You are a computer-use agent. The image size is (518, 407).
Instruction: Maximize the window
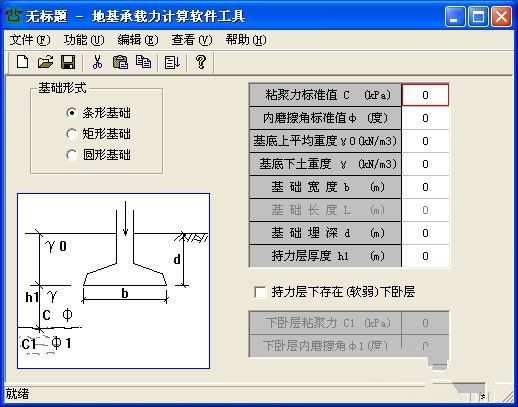478,16
